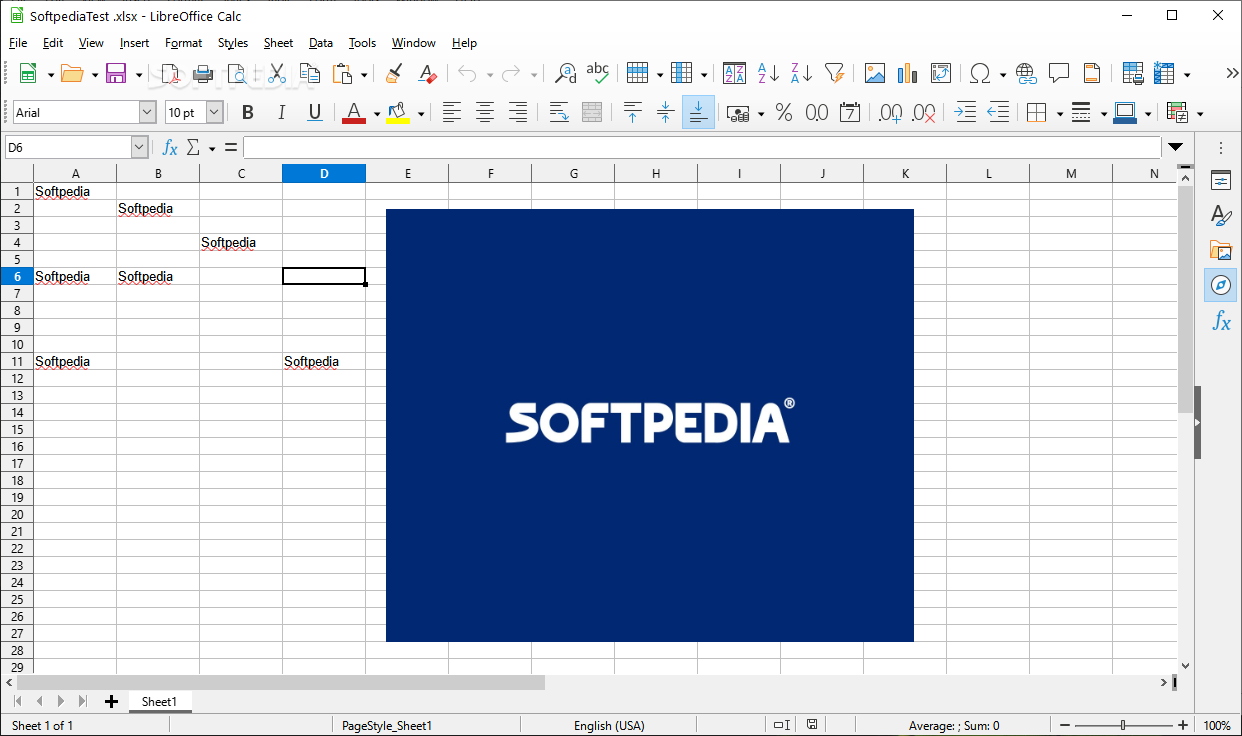Viewport: 1242px width, 736px height.
Task: Toggle the AutoFilter funnel icon
Action: (x=835, y=73)
